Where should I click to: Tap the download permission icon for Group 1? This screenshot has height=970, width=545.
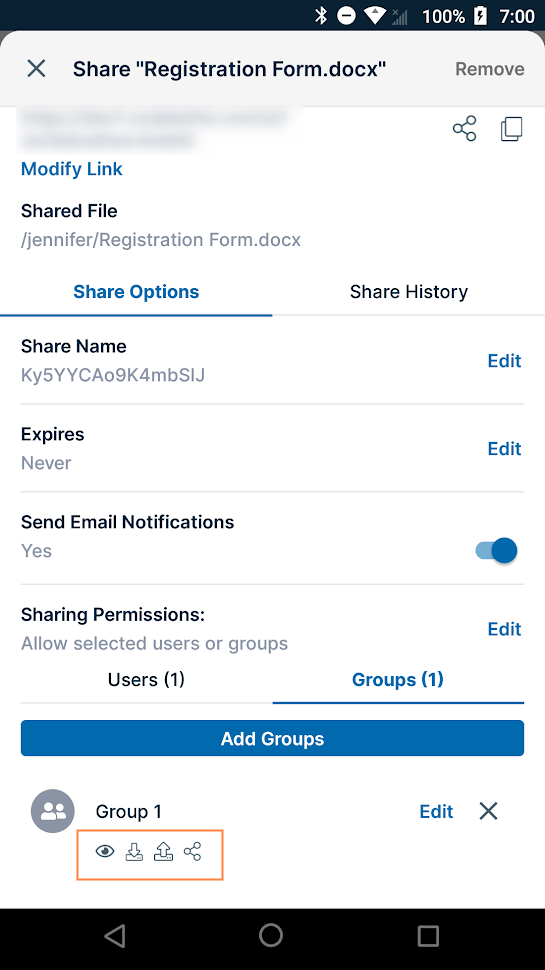(134, 852)
